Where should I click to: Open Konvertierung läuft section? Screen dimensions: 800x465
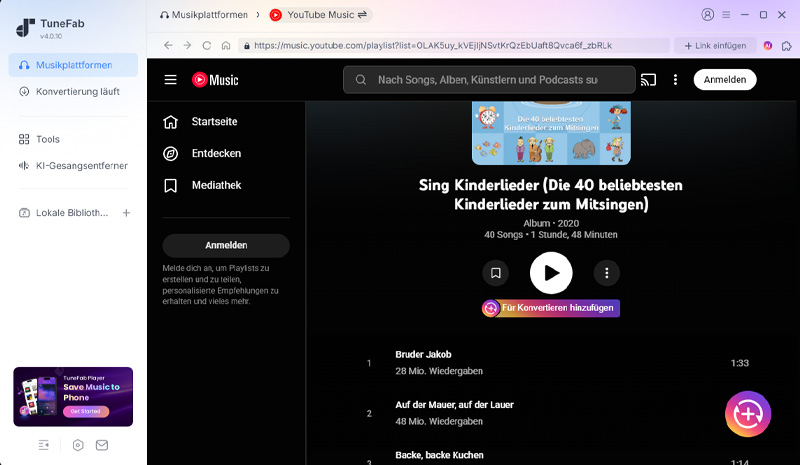(73, 91)
